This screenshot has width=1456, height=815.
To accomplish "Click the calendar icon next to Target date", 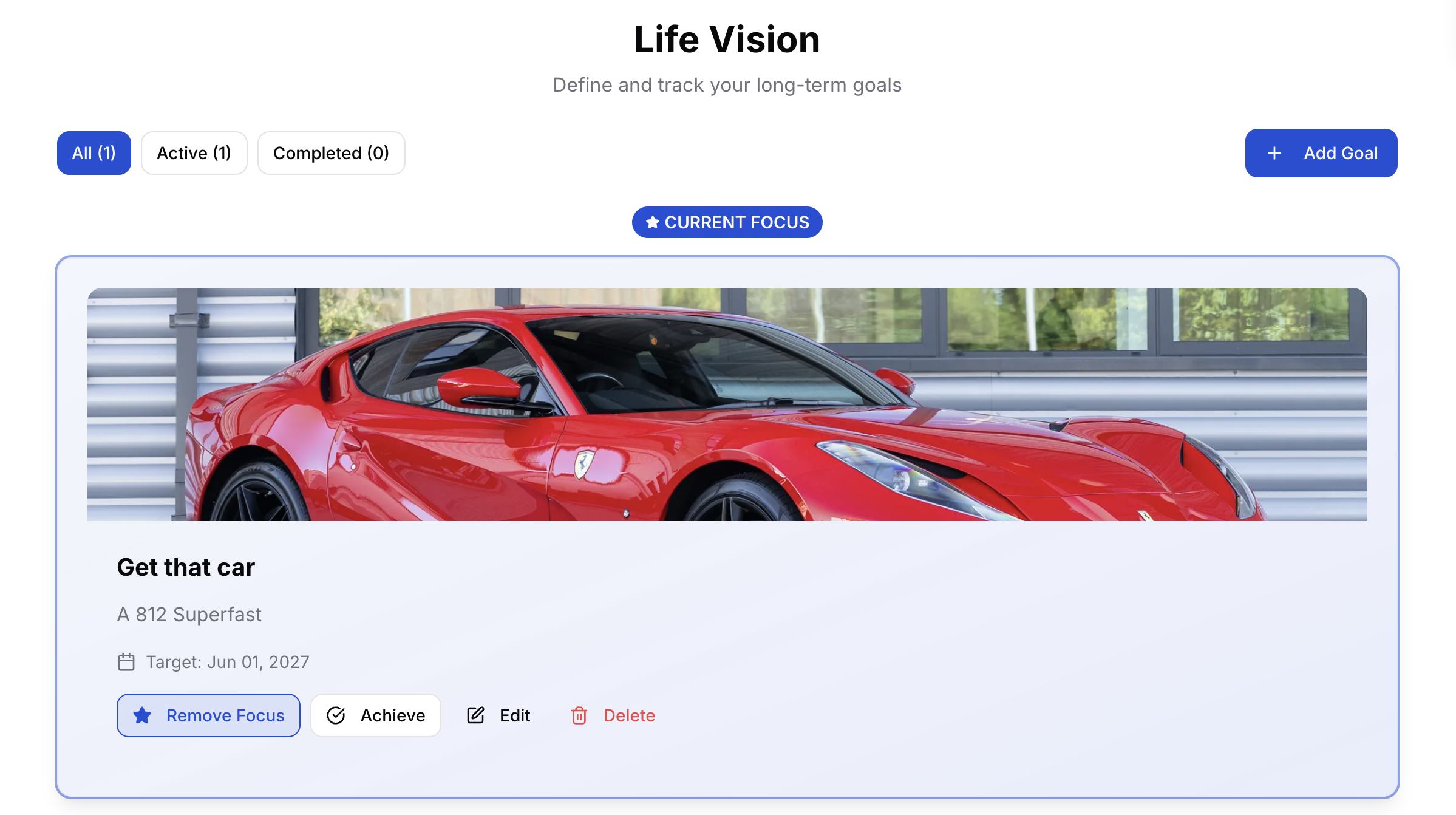I will pyautogui.click(x=126, y=662).
